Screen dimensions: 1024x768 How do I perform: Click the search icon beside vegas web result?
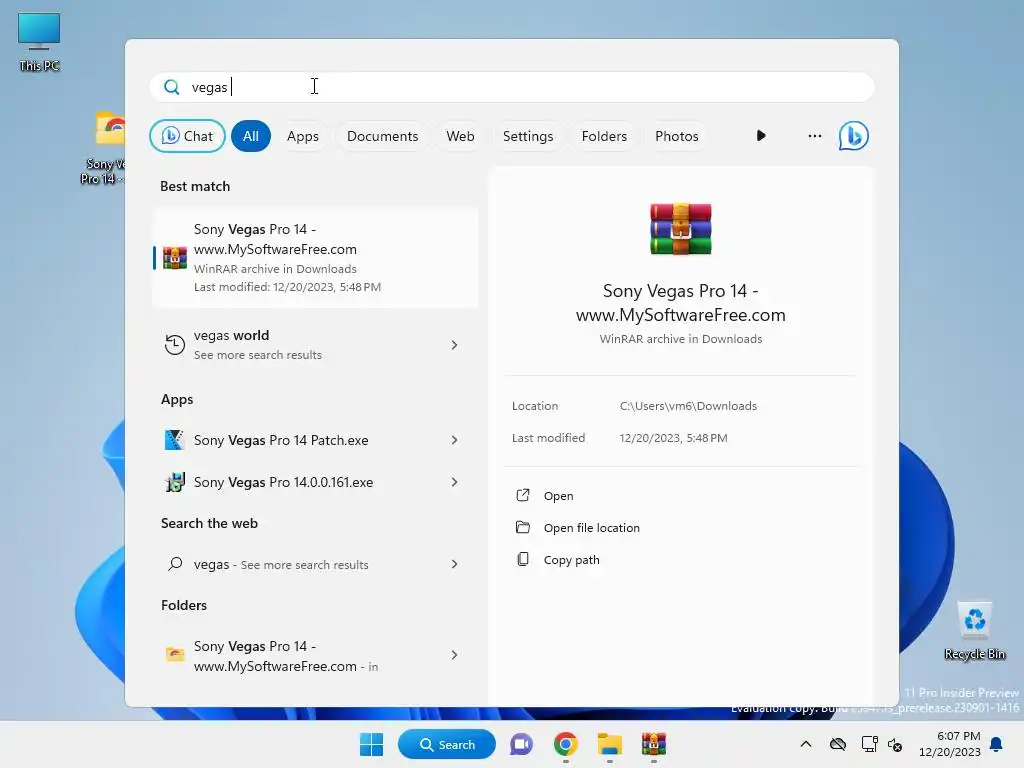[x=174, y=564]
